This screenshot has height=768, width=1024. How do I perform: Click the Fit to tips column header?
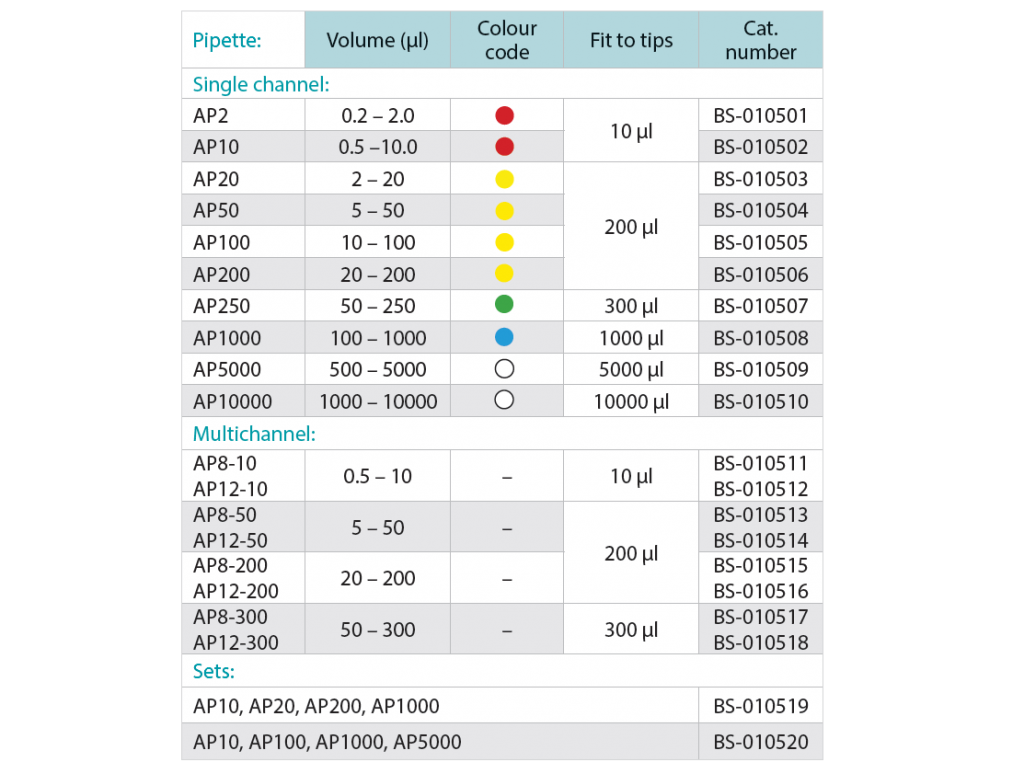click(631, 41)
